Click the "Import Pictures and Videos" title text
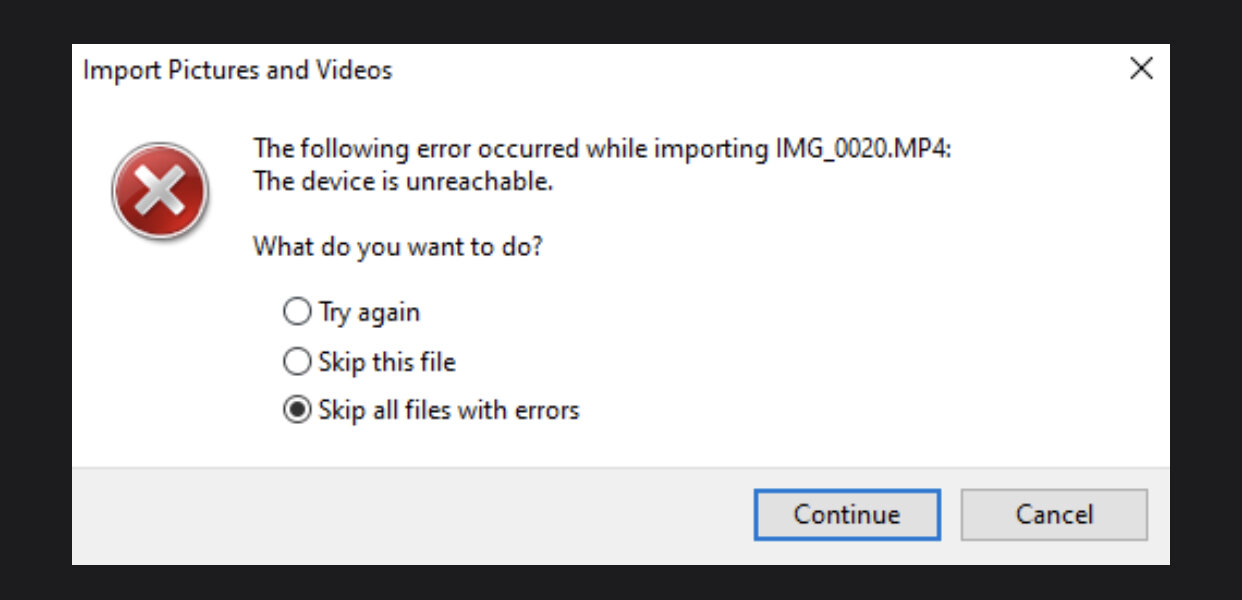This screenshot has height=600, width=1242. [237, 70]
